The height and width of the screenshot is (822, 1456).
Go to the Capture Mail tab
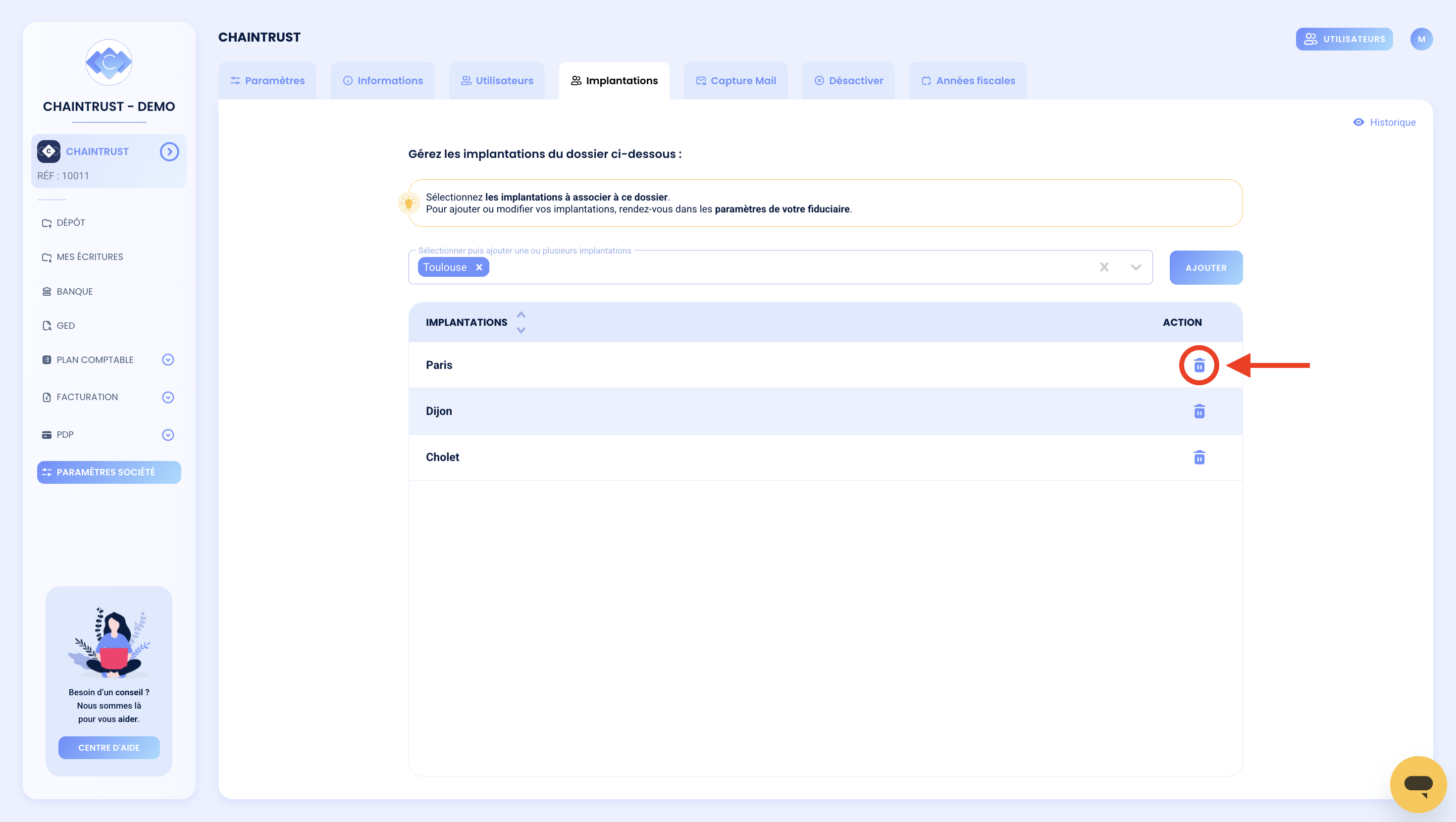pos(736,81)
